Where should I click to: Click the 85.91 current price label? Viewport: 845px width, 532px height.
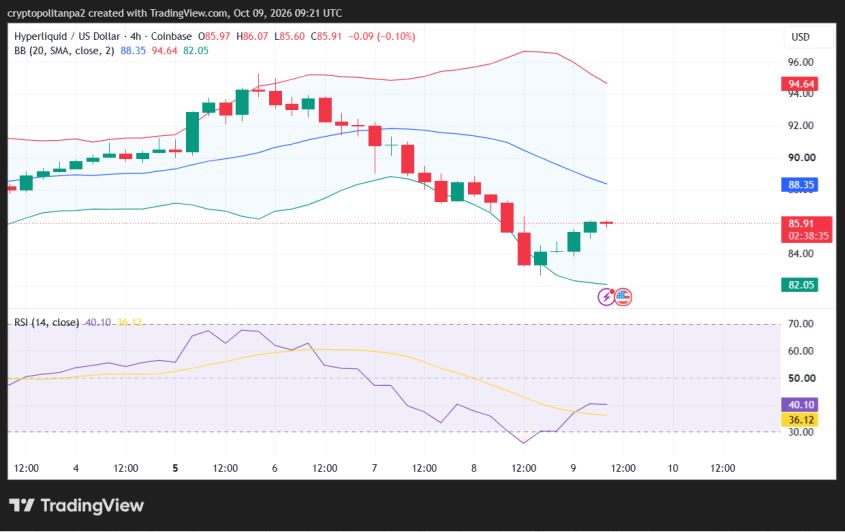801,223
